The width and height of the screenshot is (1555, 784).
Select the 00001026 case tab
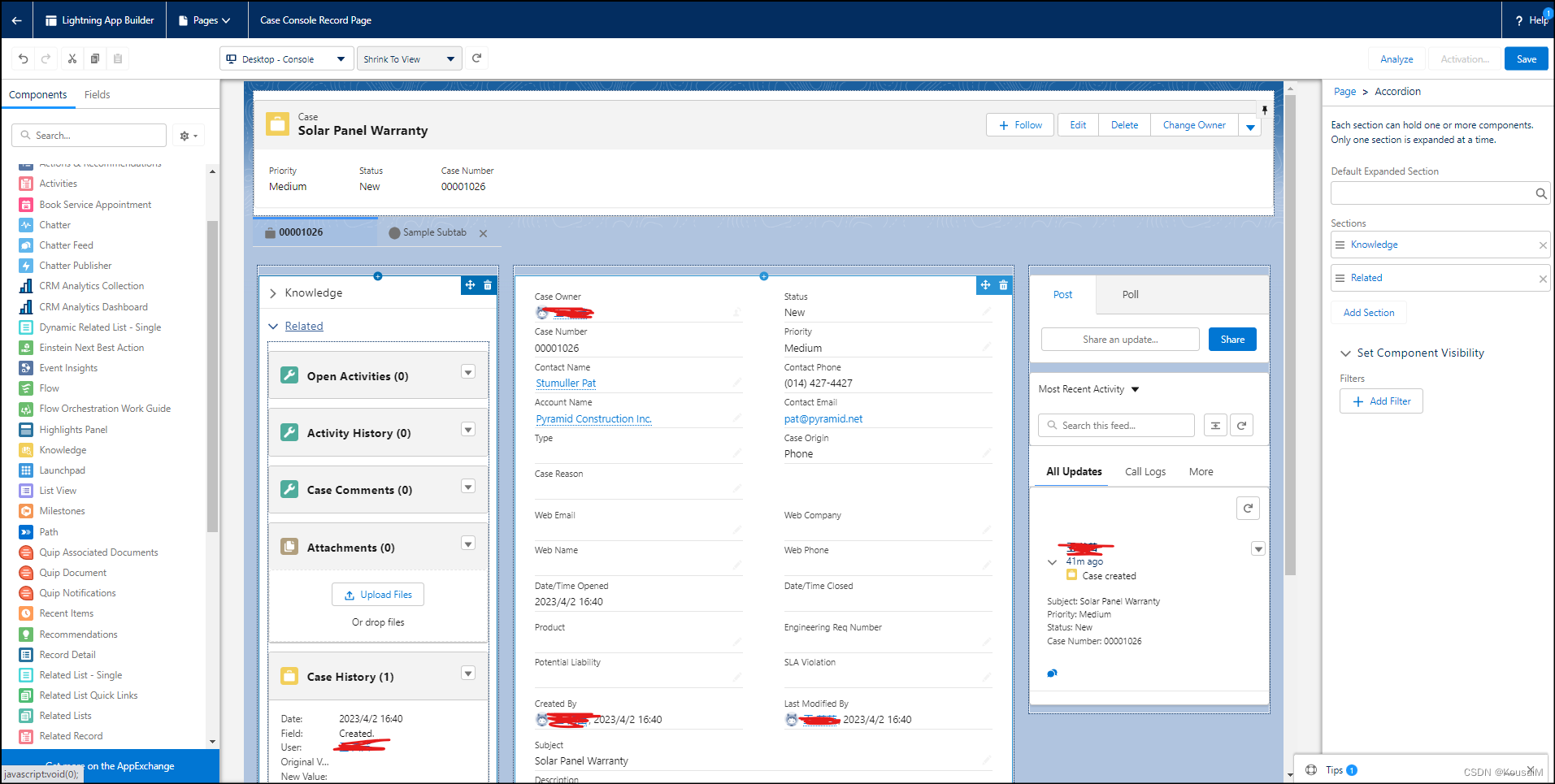coord(315,232)
